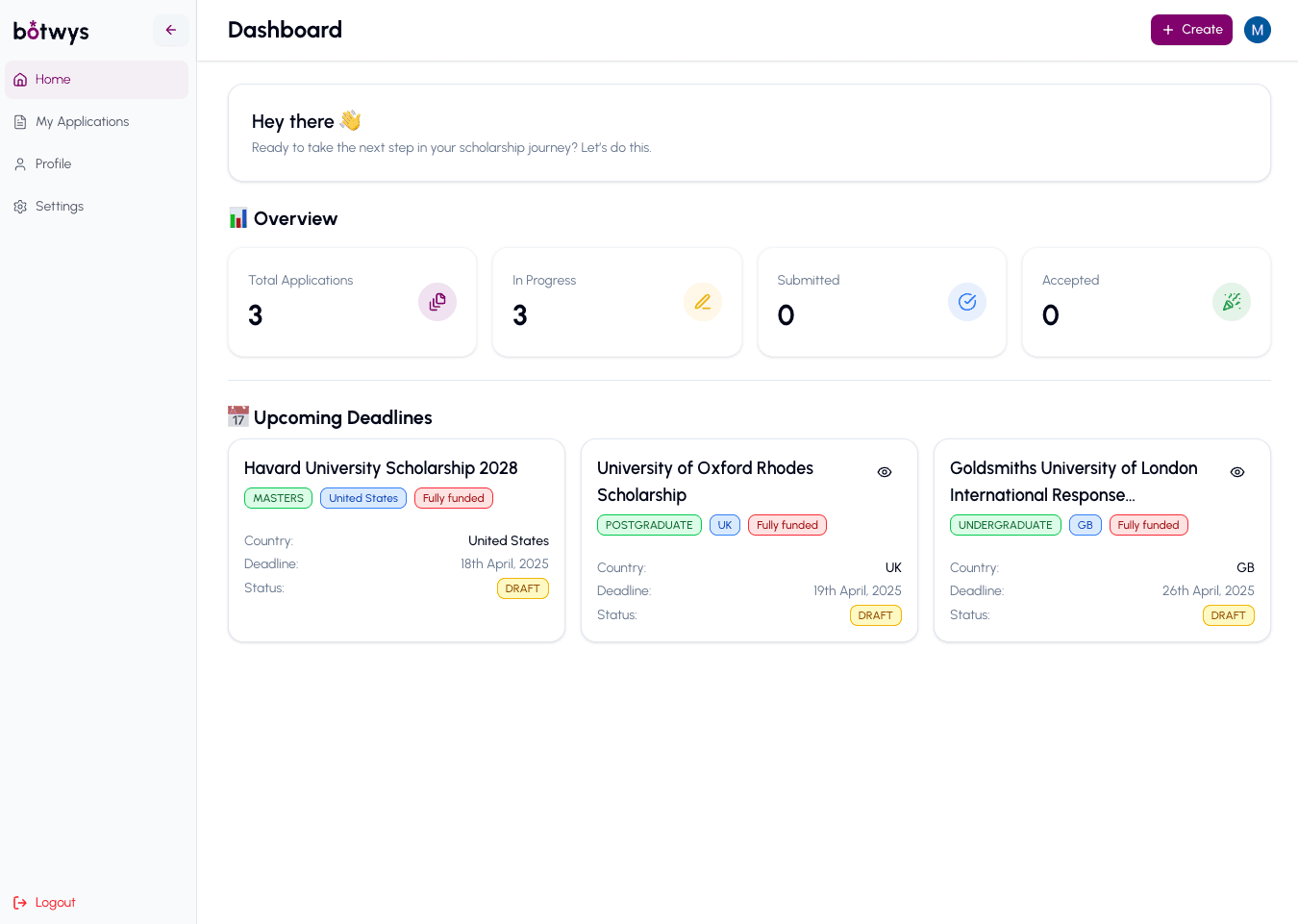Preview the Goldsmiths University scholarship card

coord(1236,472)
